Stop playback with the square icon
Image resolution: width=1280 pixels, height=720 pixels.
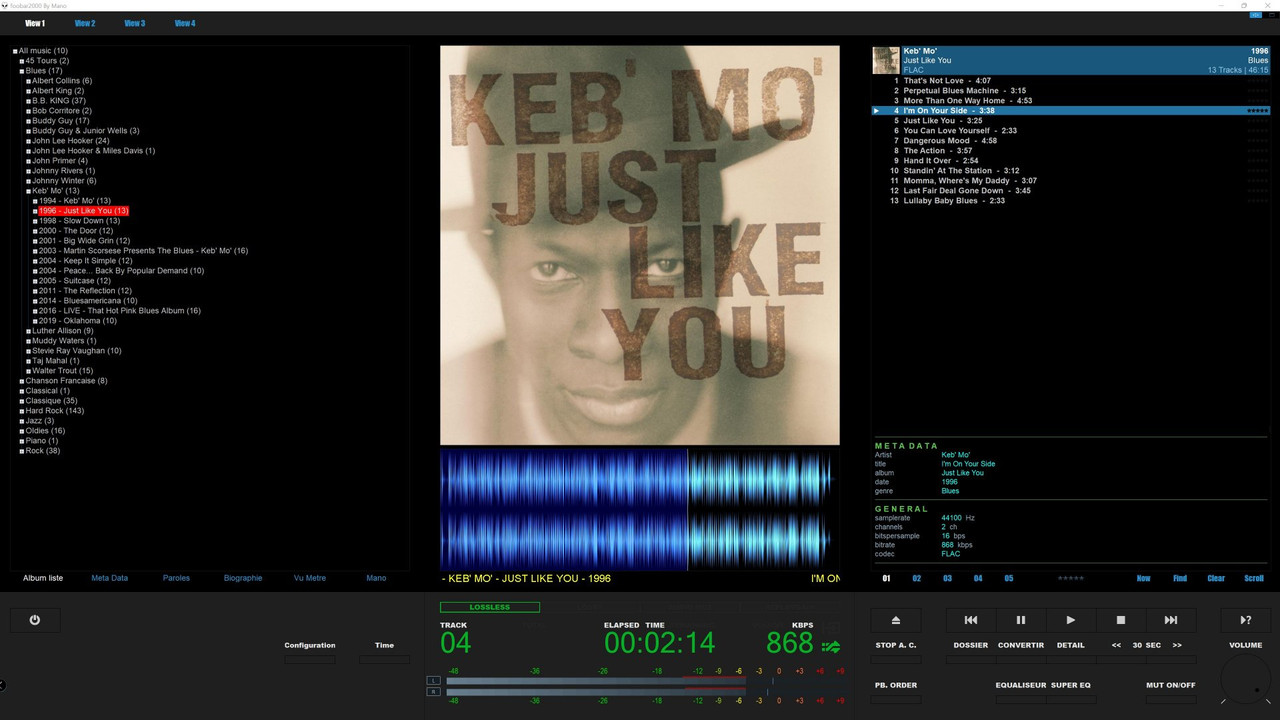click(x=1121, y=620)
